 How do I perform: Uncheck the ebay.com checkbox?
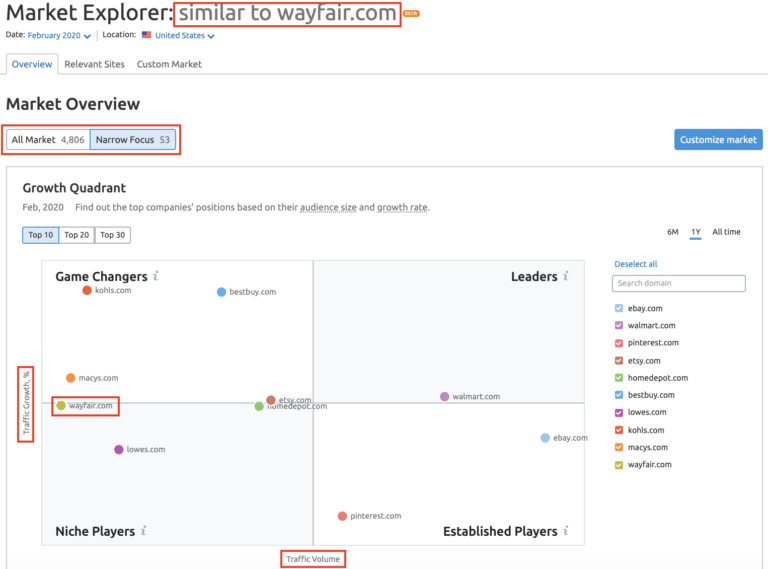(x=619, y=308)
